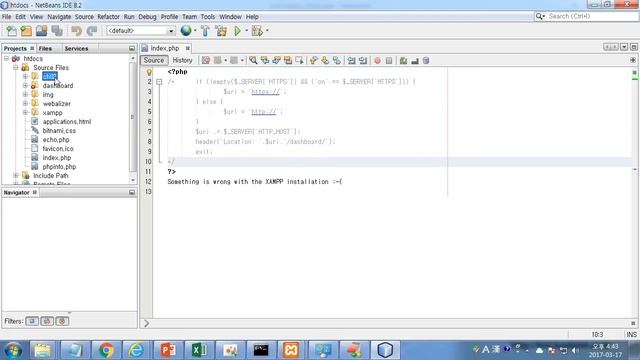The height and width of the screenshot is (360, 640).
Task: Toggle Highlight Search icon in editor toolbar
Action: 288,60
